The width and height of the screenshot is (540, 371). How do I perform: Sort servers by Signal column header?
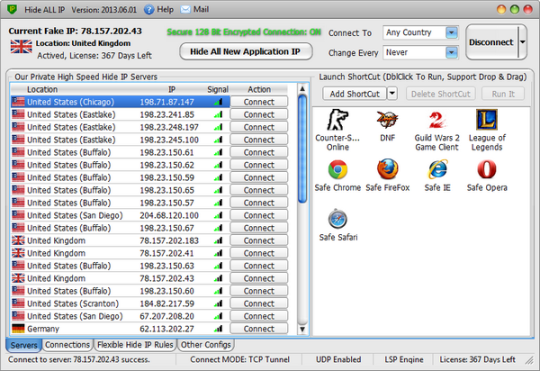pyautogui.click(x=218, y=89)
